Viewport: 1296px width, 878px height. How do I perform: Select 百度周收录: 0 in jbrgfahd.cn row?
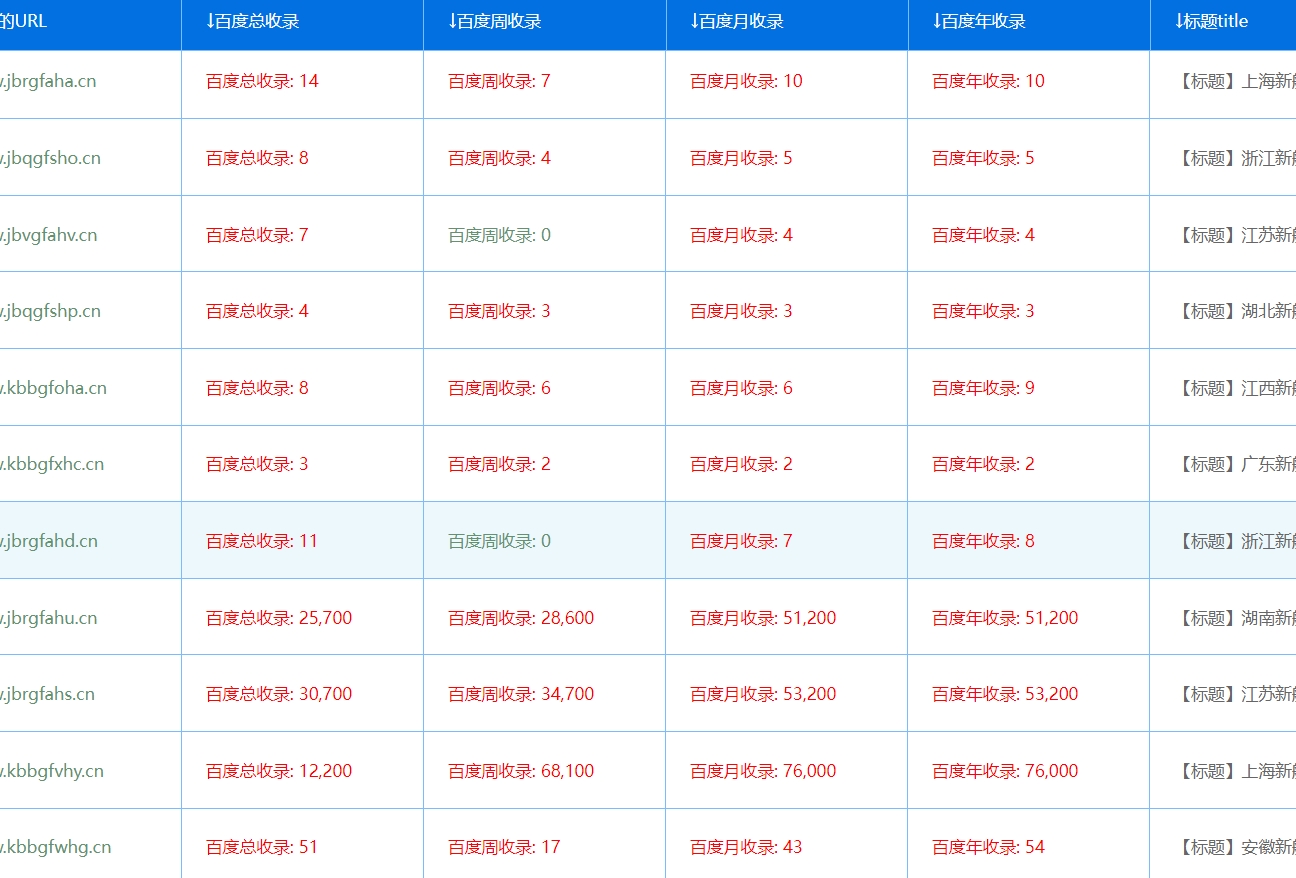(x=499, y=541)
